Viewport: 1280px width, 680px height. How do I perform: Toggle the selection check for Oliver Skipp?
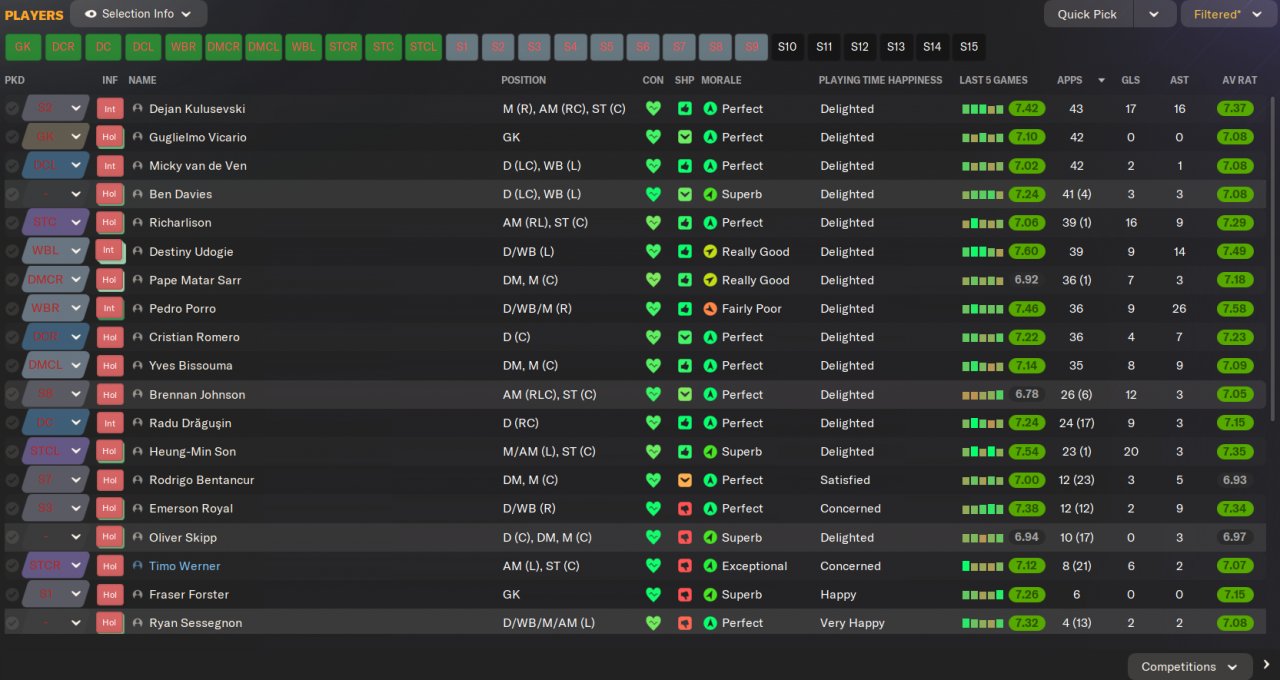(x=12, y=537)
